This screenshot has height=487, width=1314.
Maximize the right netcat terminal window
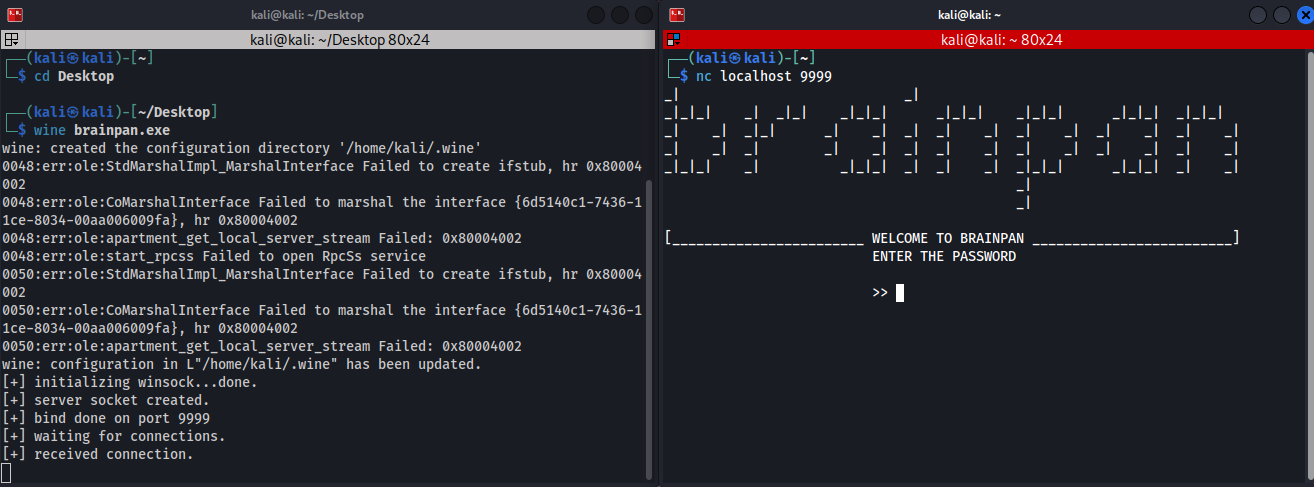click(1281, 15)
